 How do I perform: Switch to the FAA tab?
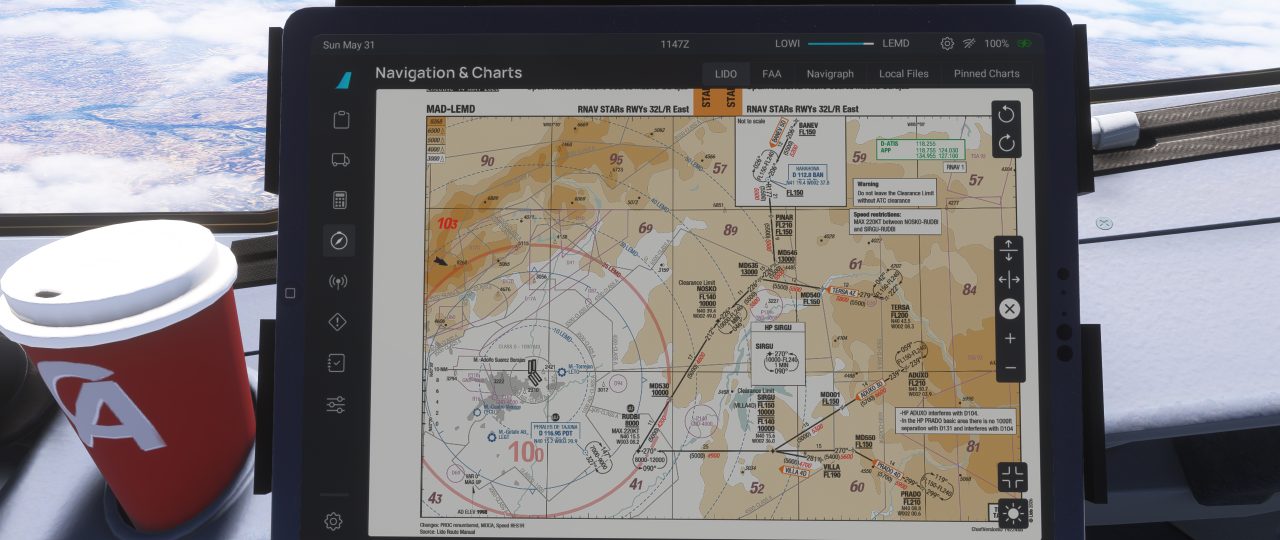pyautogui.click(x=772, y=73)
